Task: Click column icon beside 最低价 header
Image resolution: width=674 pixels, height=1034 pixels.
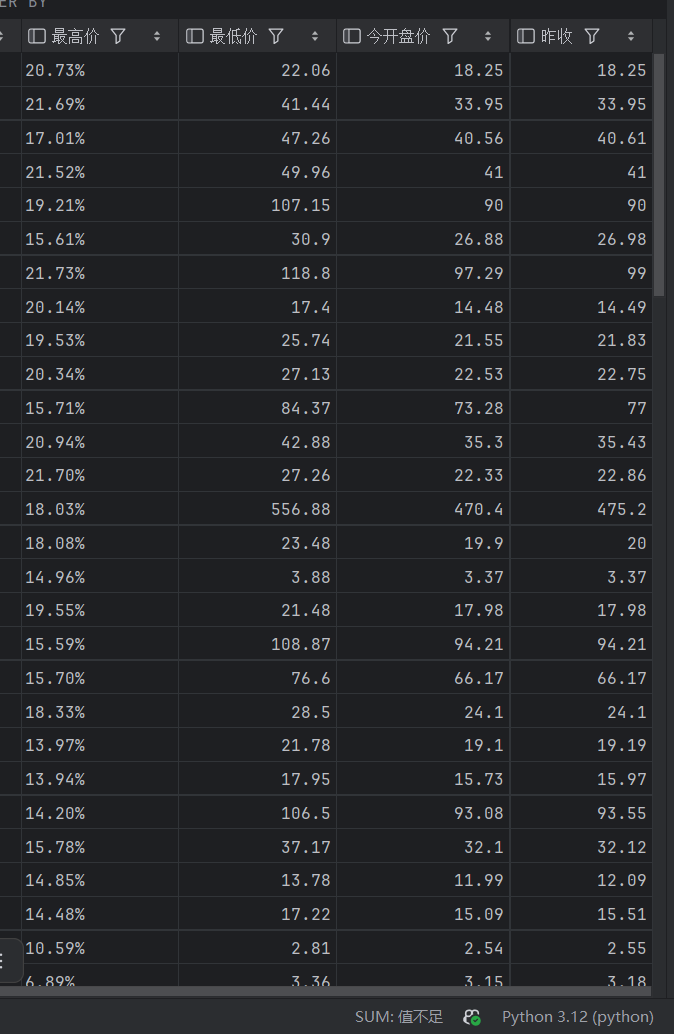Action: pyautogui.click(x=195, y=36)
